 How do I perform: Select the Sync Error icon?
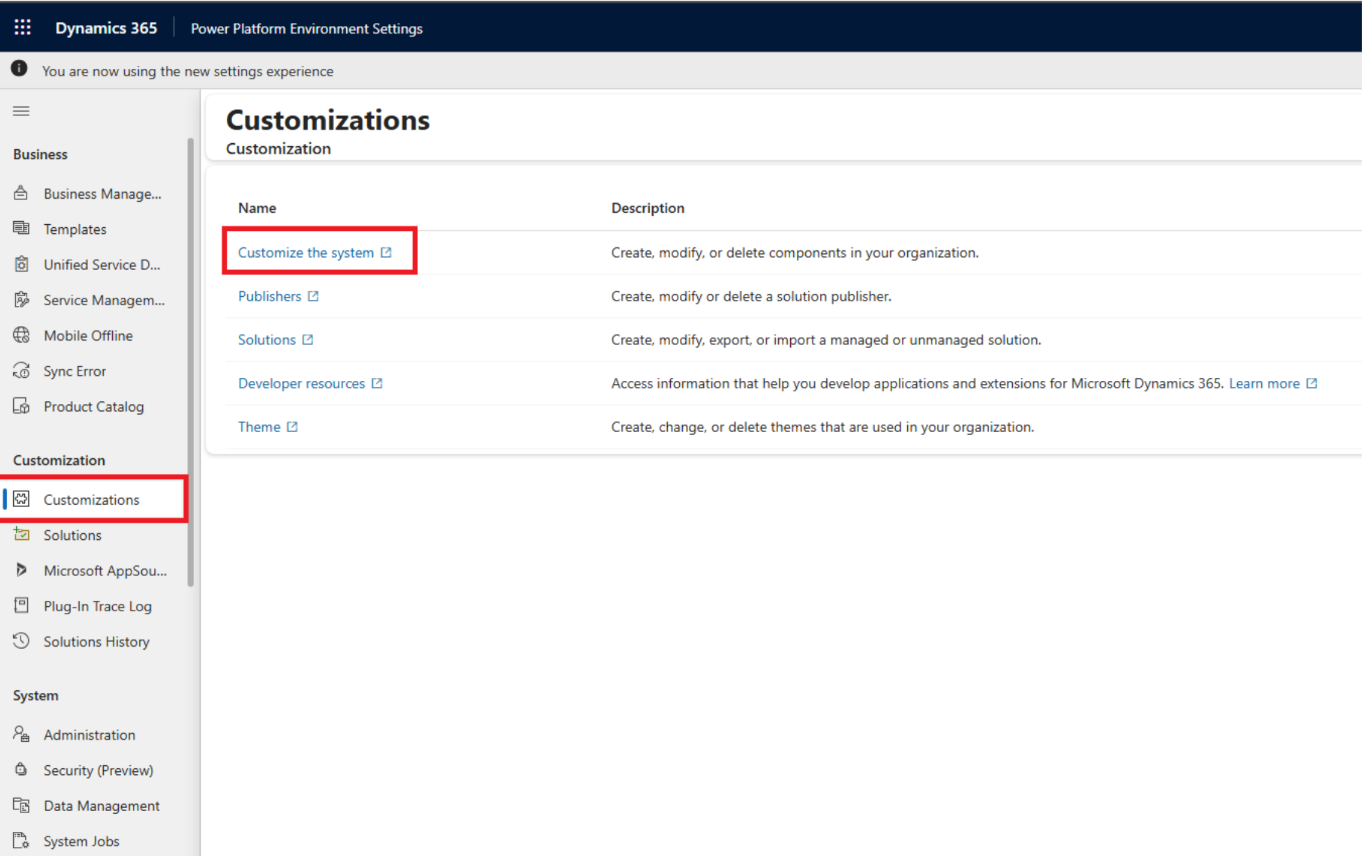tap(21, 371)
